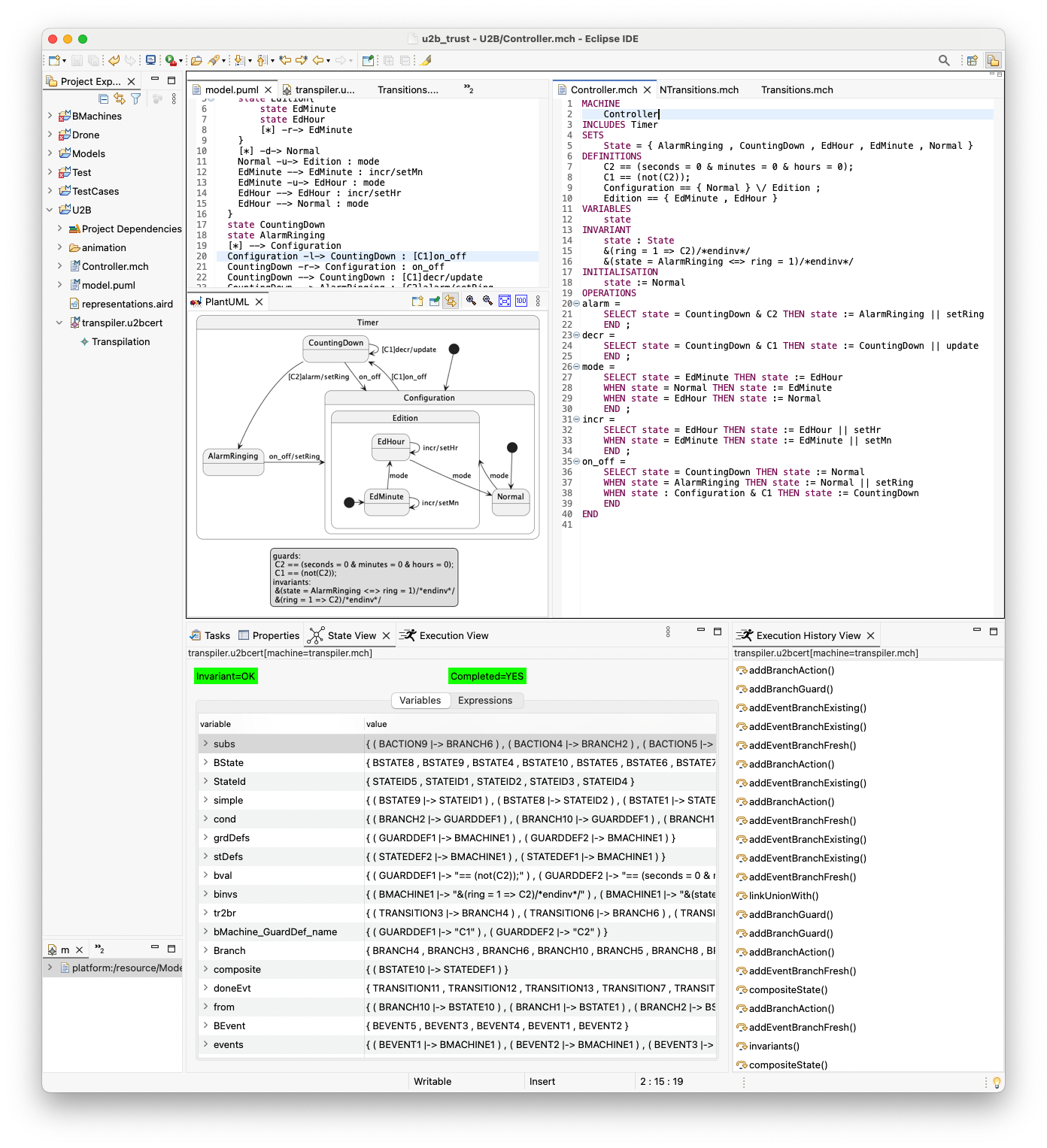Click the Open Perspective icon
The width and height of the screenshot is (1047, 1148).
pyautogui.click(x=972, y=60)
